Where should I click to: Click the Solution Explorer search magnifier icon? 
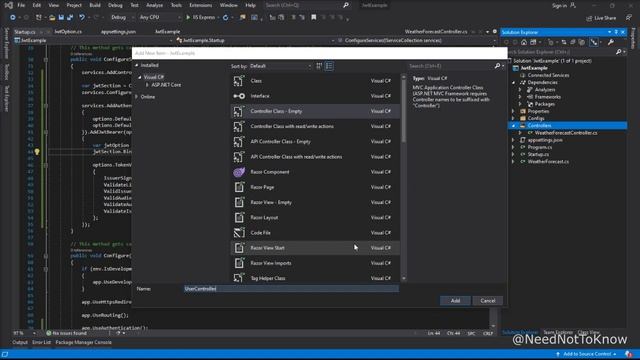(618, 52)
